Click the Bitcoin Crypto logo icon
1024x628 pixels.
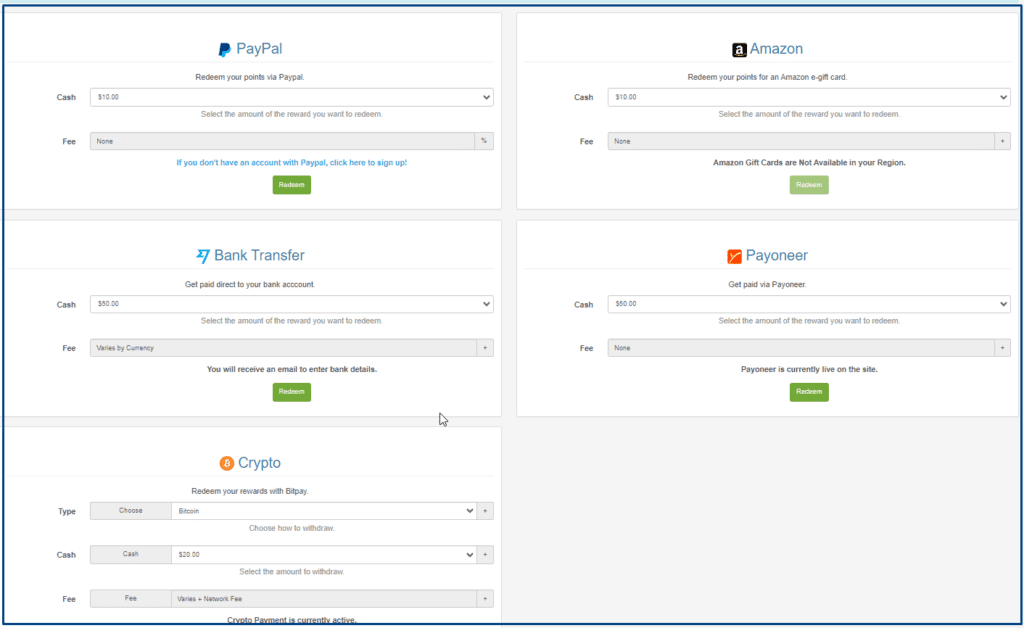click(x=226, y=463)
